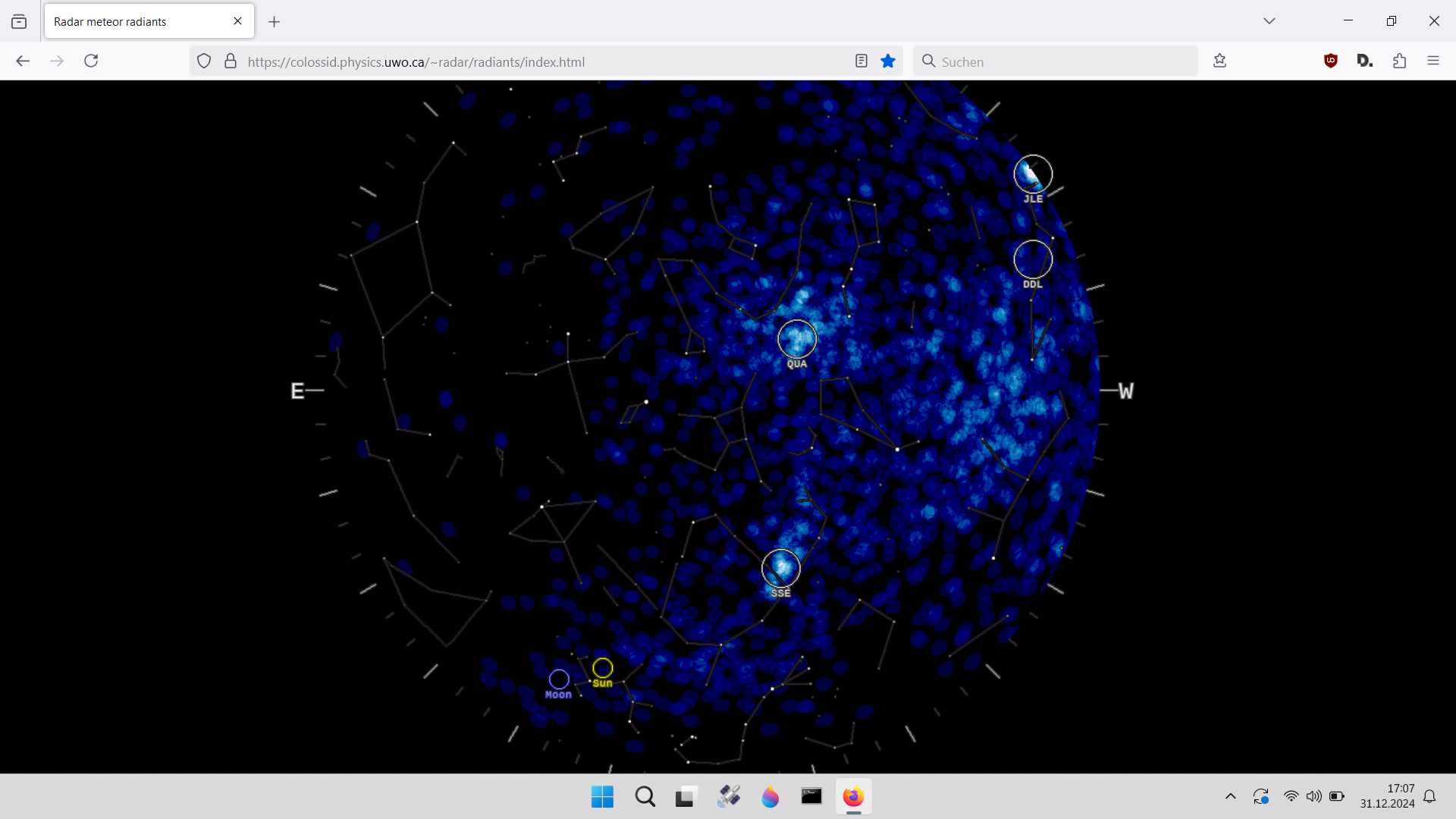
Task: Click the JLE meteor radiant circle
Action: pyautogui.click(x=1033, y=174)
